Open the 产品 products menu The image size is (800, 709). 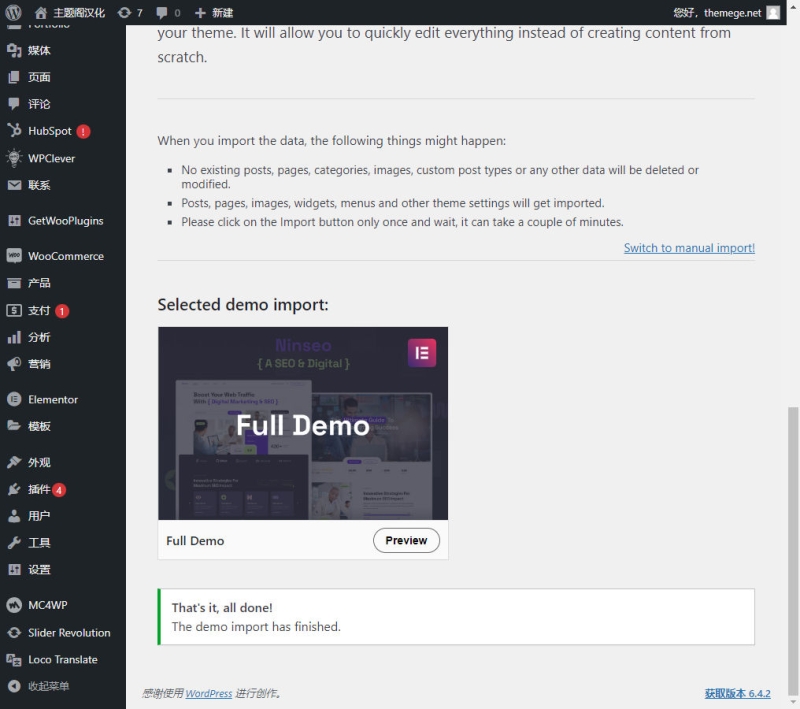click(x=63, y=283)
